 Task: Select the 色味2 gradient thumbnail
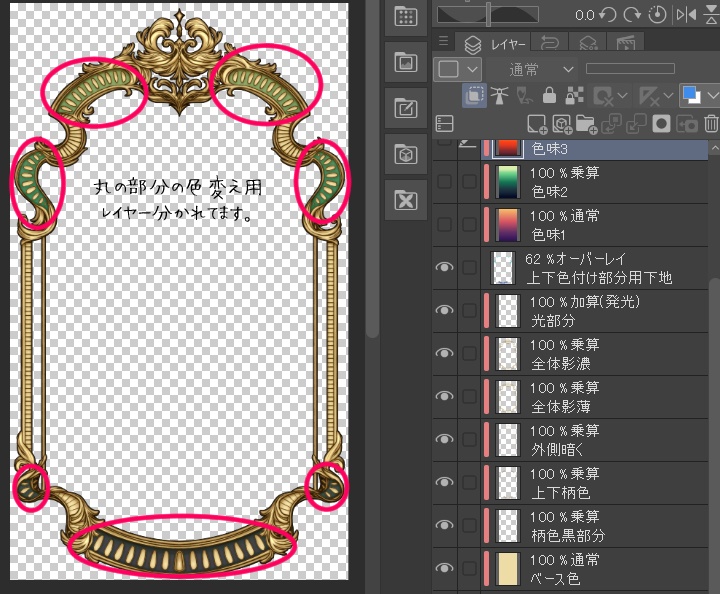point(507,182)
